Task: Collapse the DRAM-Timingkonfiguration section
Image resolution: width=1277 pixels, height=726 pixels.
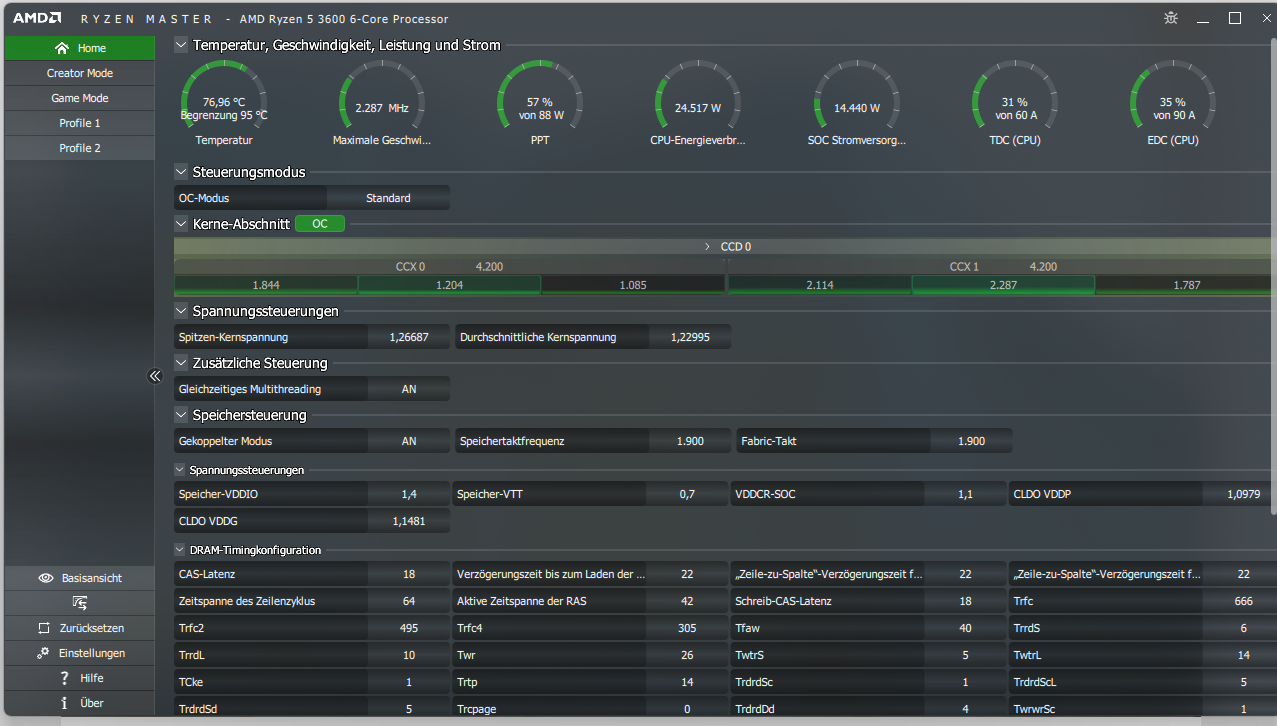Action: coord(180,550)
